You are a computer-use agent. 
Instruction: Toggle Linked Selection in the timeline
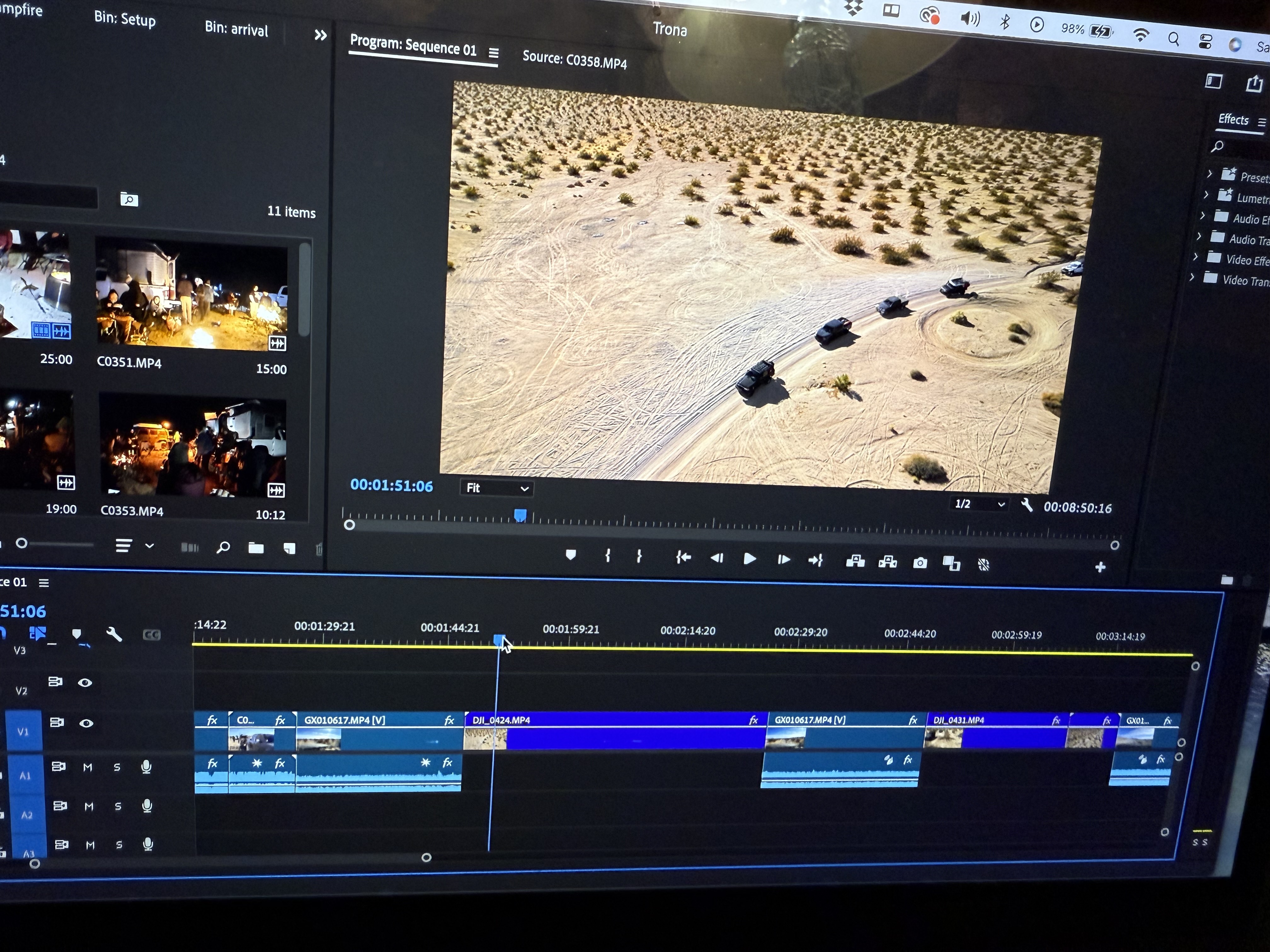click(37, 633)
